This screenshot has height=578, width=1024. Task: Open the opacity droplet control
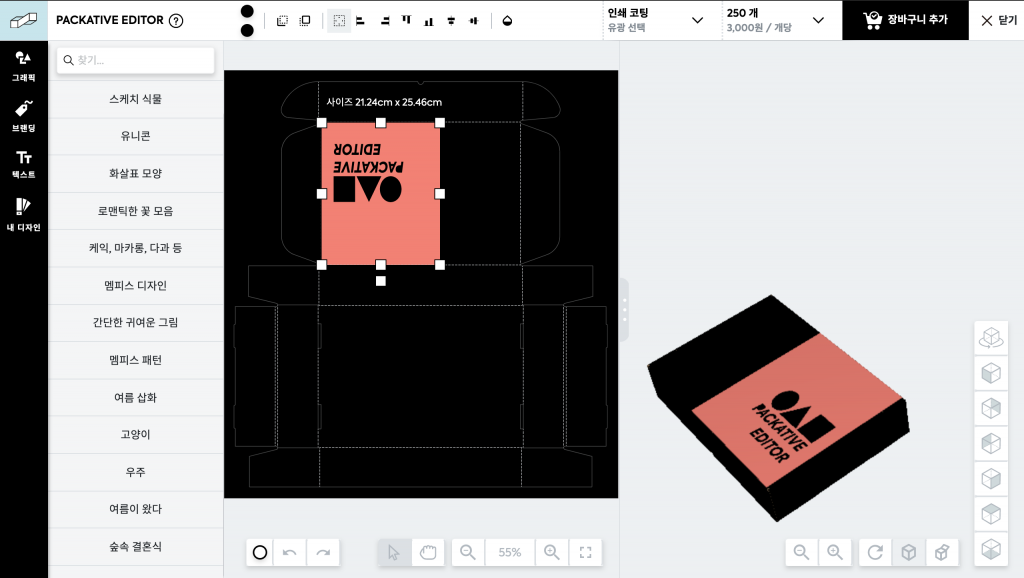tap(507, 21)
